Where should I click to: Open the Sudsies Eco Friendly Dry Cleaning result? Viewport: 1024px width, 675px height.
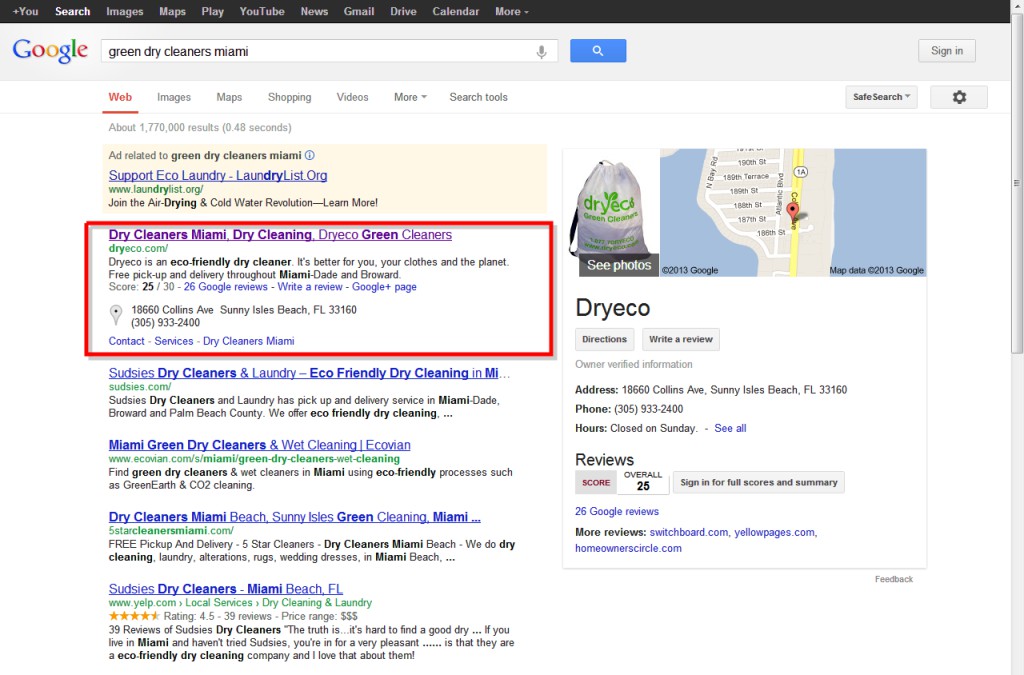(x=310, y=373)
